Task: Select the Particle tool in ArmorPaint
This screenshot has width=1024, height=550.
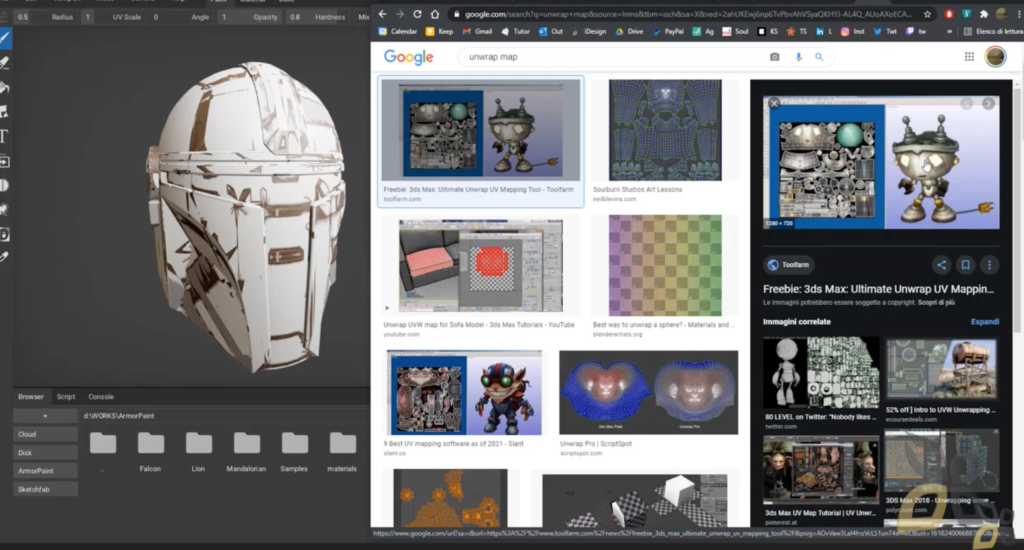Action: (5, 210)
